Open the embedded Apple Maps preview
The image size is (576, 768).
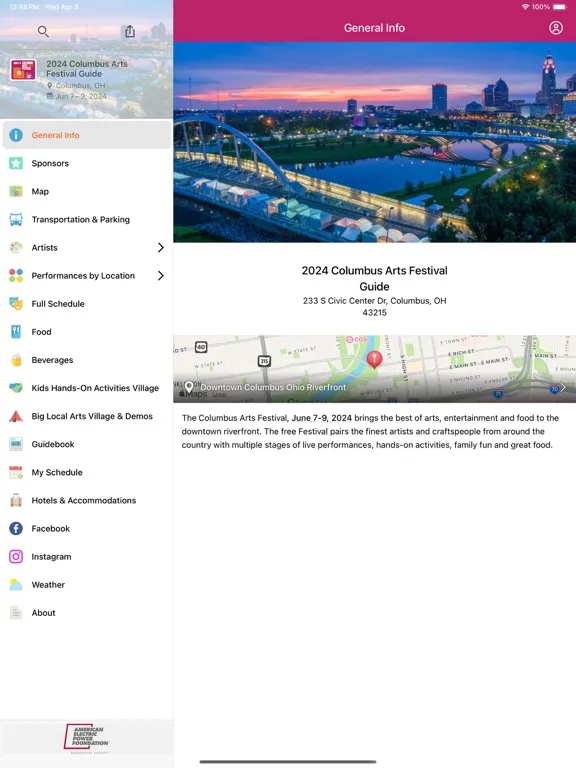click(374, 369)
